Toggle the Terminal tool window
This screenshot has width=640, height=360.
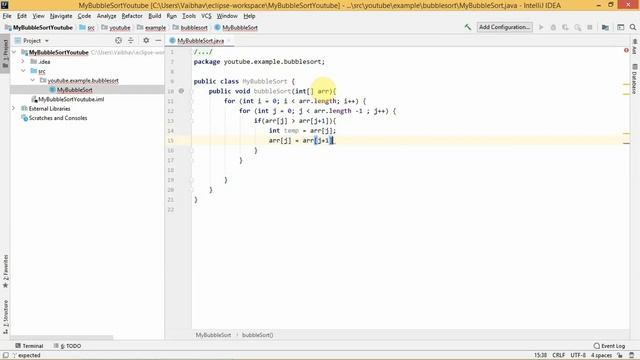tap(29, 346)
